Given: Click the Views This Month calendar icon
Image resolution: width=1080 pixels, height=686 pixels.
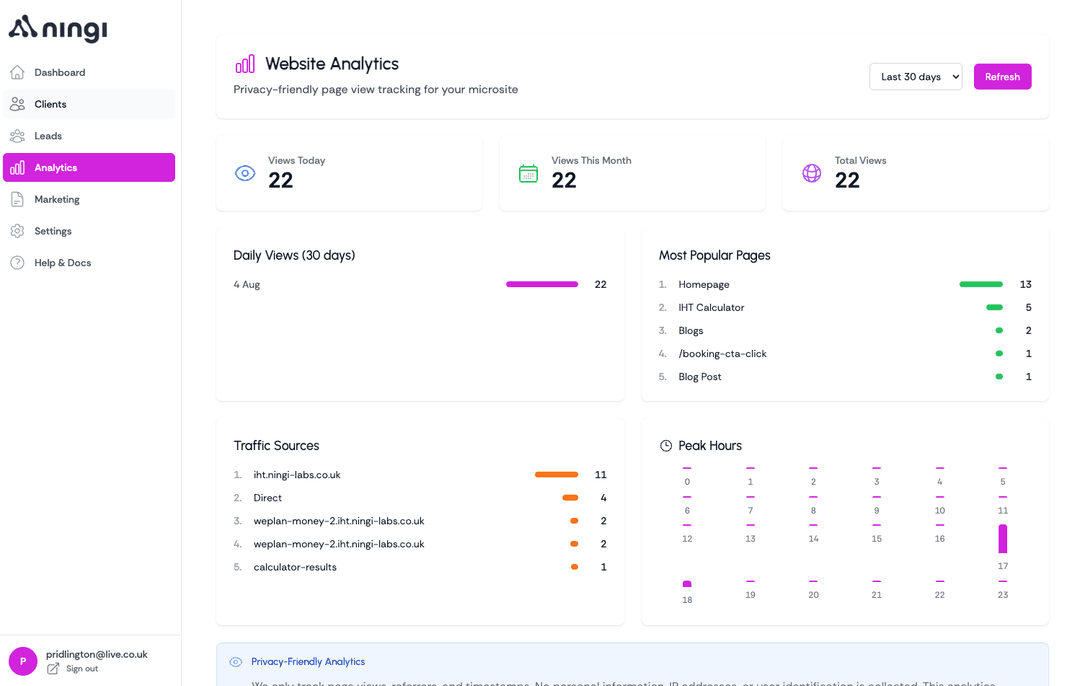Looking at the screenshot, I should 528,173.
